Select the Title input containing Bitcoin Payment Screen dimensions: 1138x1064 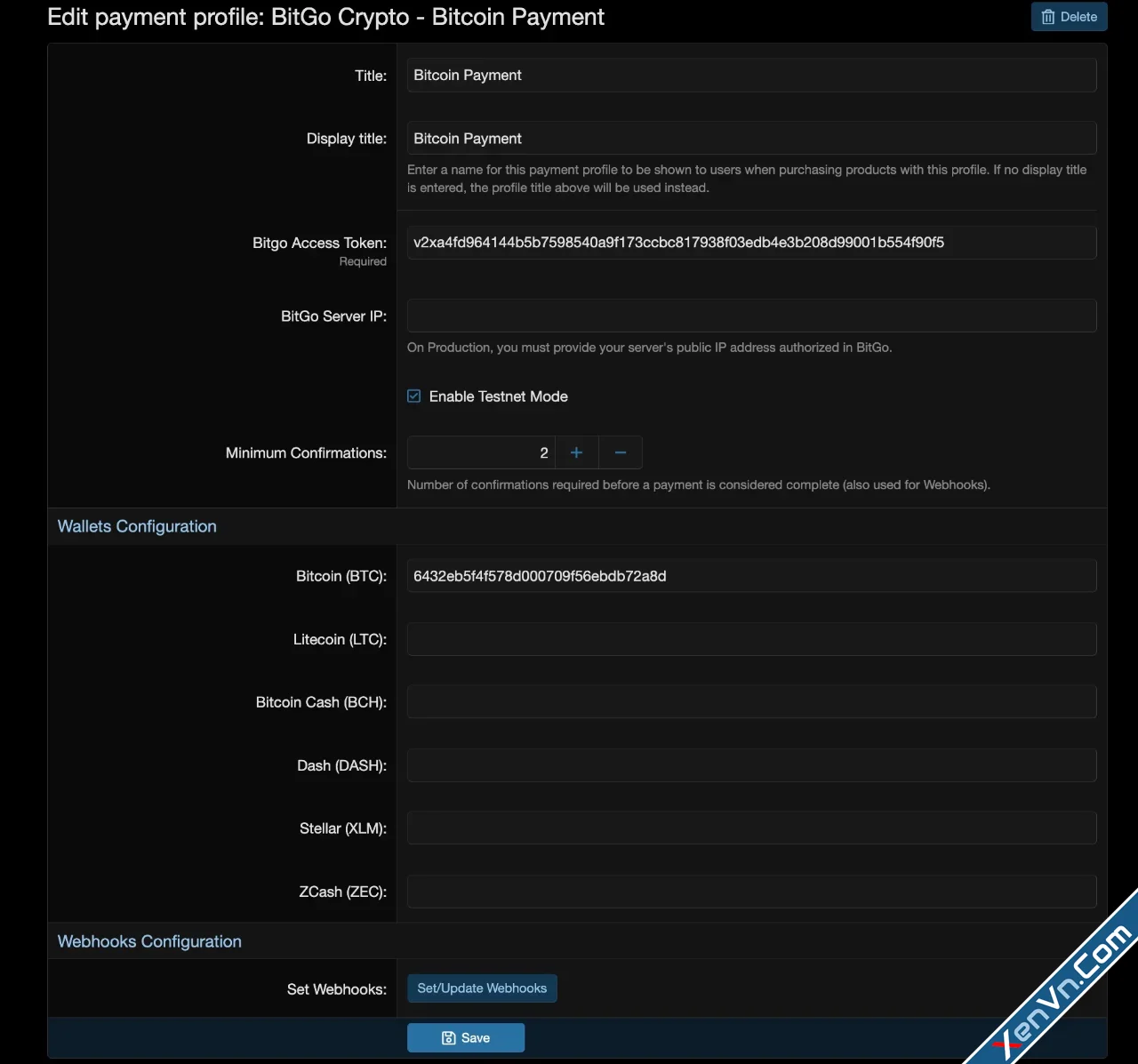click(751, 75)
